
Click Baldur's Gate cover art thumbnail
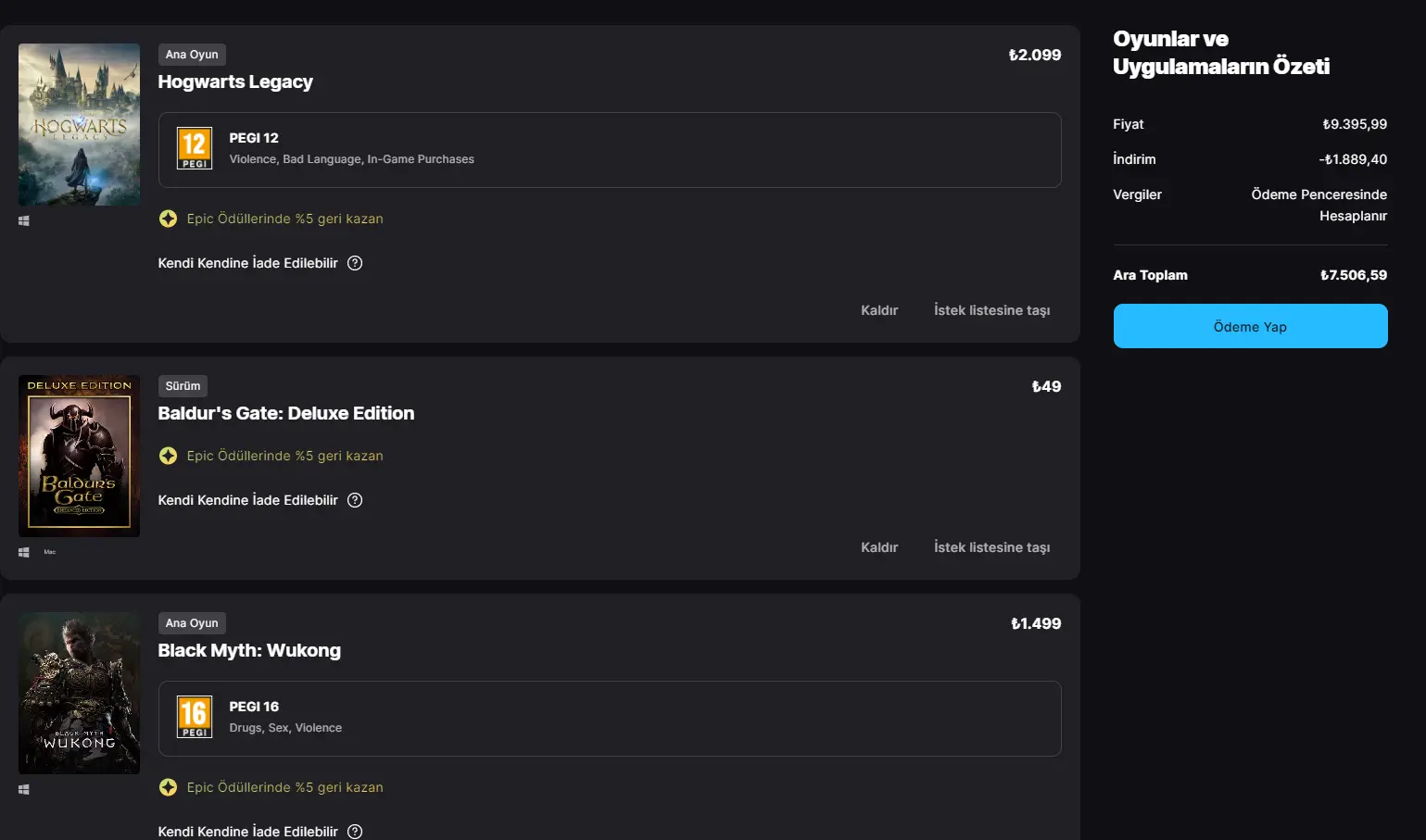click(x=79, y=456)
